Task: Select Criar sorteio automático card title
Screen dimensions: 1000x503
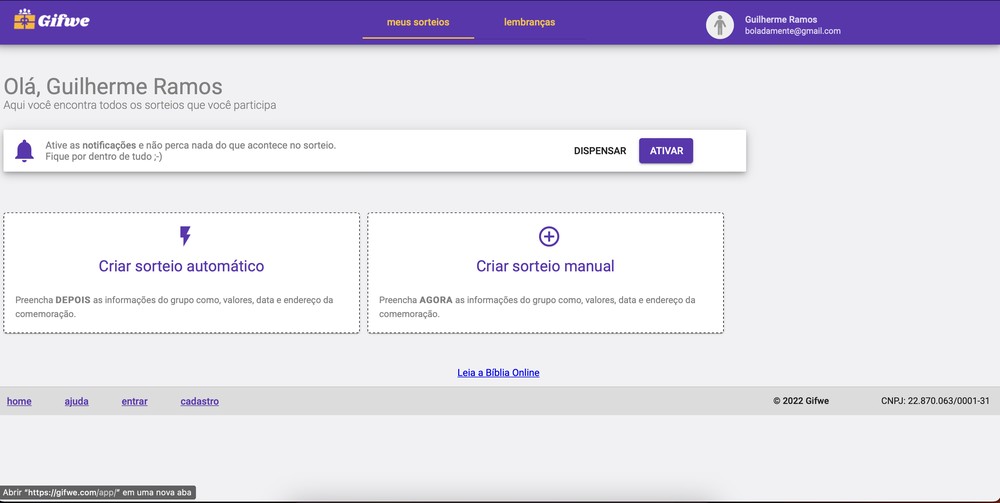Action: tap(181, 266)
